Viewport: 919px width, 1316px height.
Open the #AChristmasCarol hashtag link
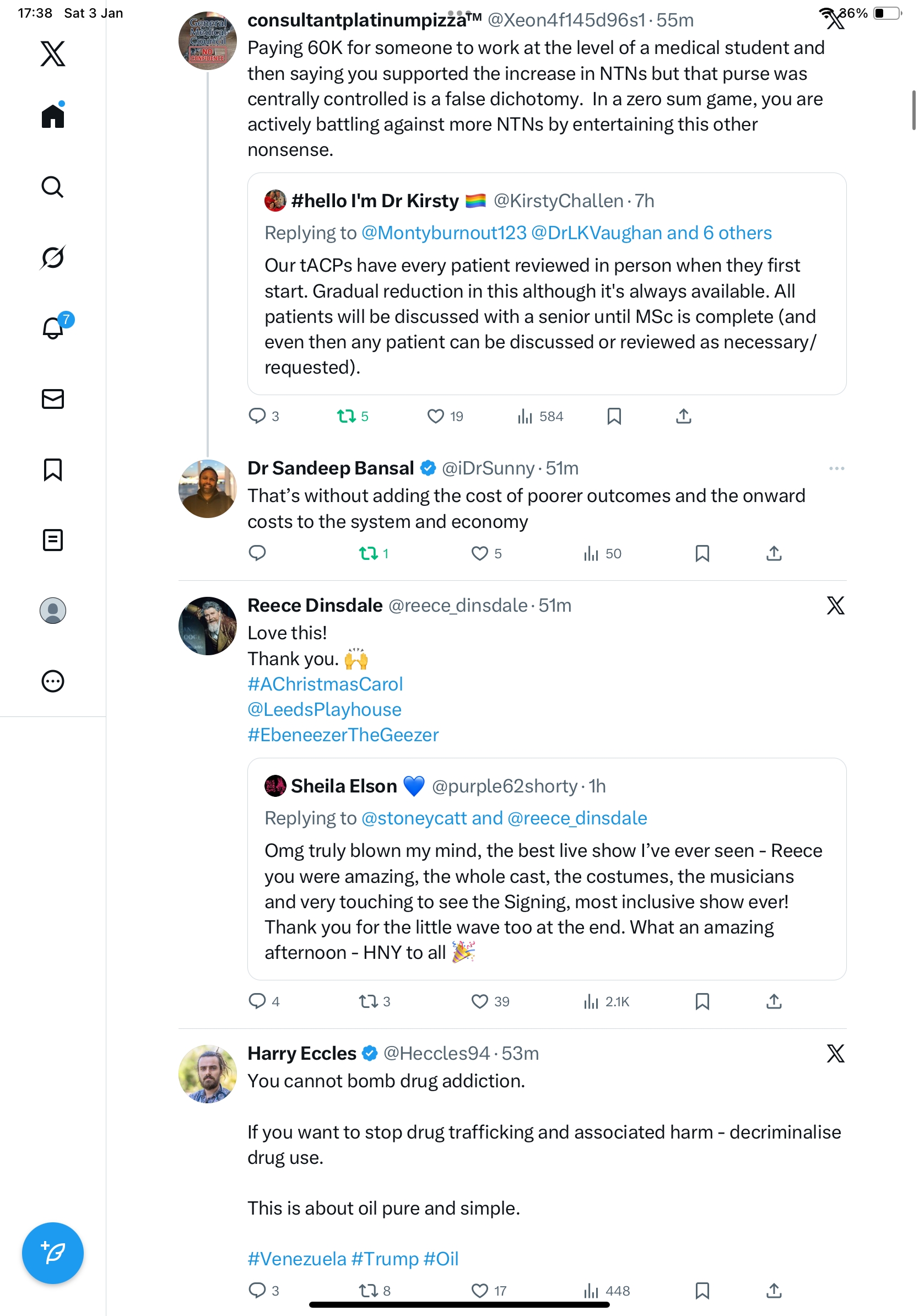(x=325, y=684)
